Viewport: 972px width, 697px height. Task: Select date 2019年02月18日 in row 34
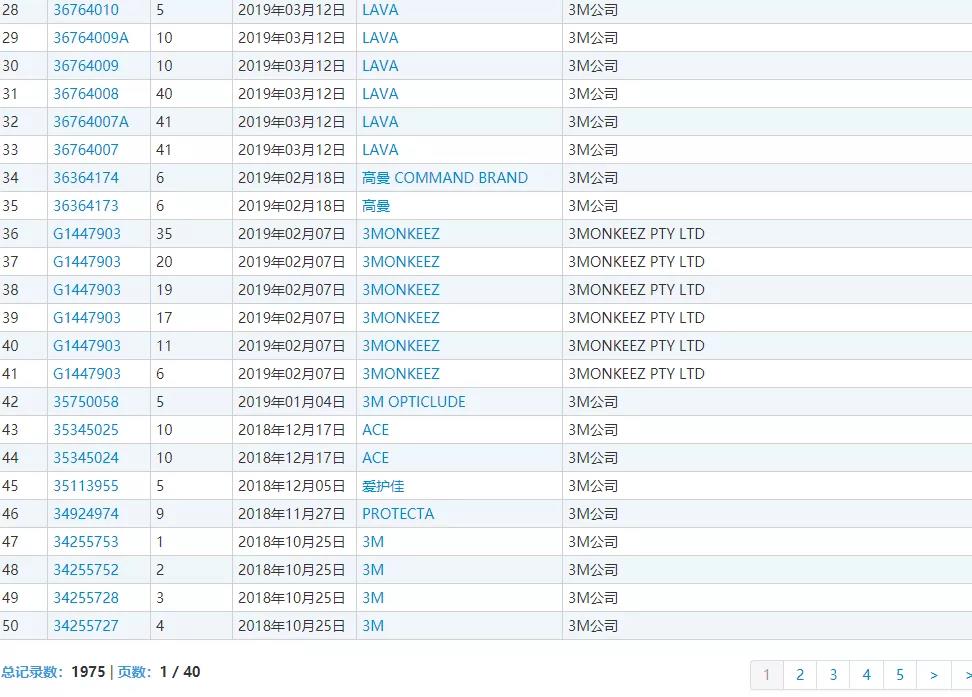coord(291,178)
